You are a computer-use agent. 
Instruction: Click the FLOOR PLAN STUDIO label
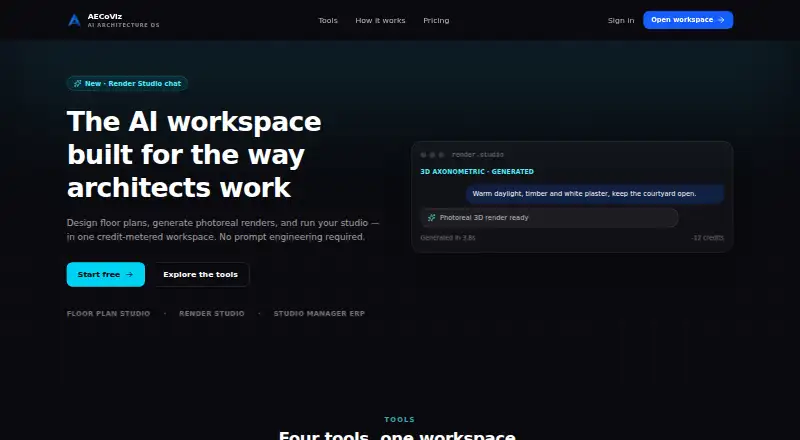(108, 313)
